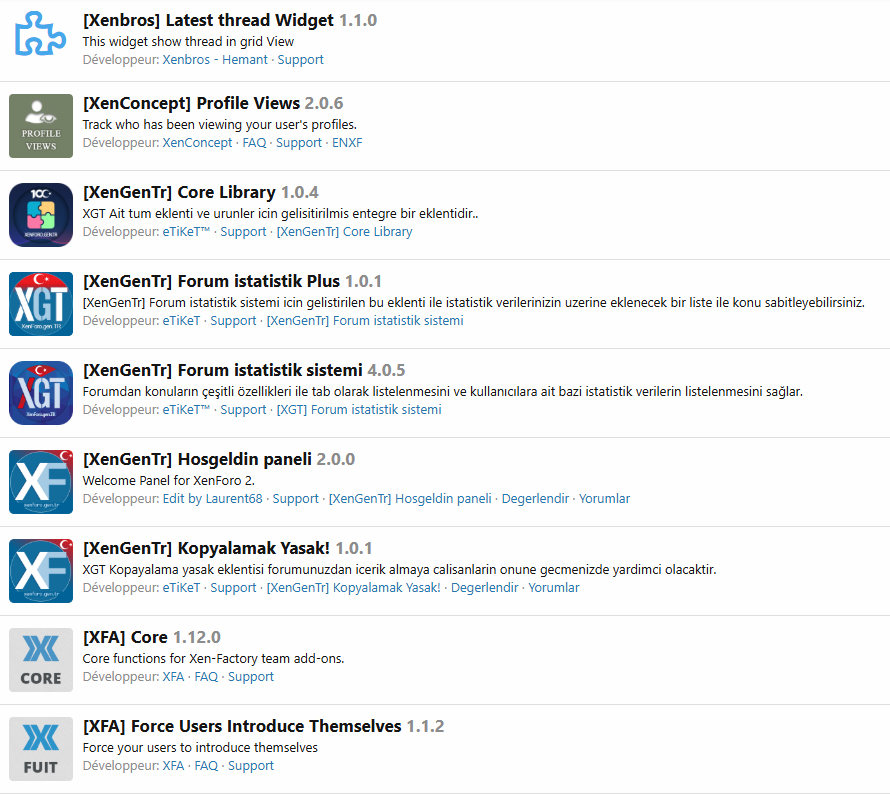The width and height of the screenshot is (890, 794).
Task: Open FAQ link for Force Users Introduce Themselves
Action: click(206, 766)
